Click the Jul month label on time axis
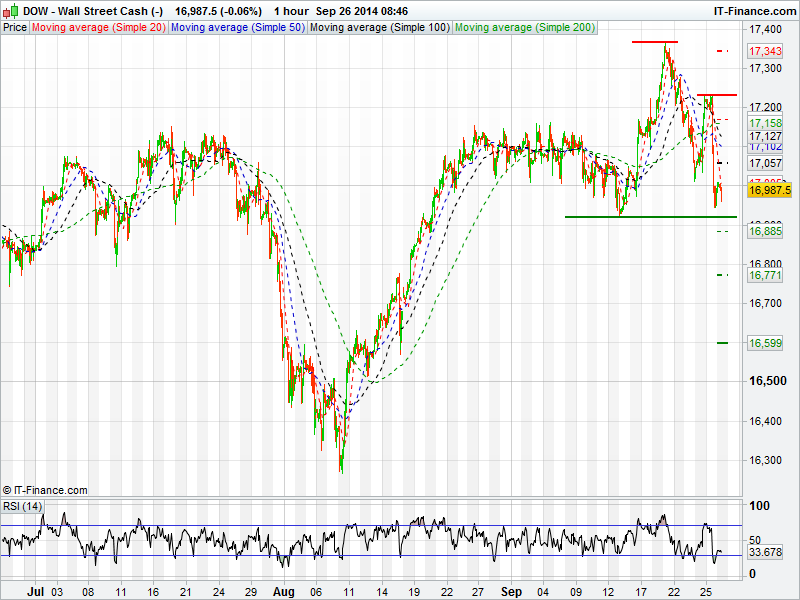The image size is (800, 600). coord(35,592)
